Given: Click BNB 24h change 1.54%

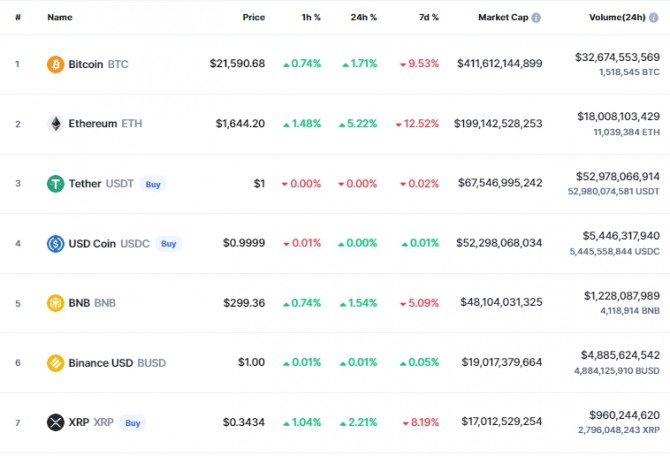Looking at the screenshot, I should pyautogui.click(x=358, y=303).
